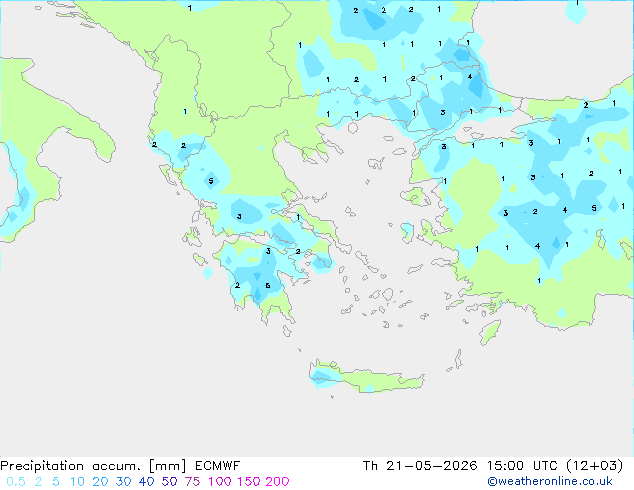
Task: Click the 50 mm legend value
Action: pos(169,482)
